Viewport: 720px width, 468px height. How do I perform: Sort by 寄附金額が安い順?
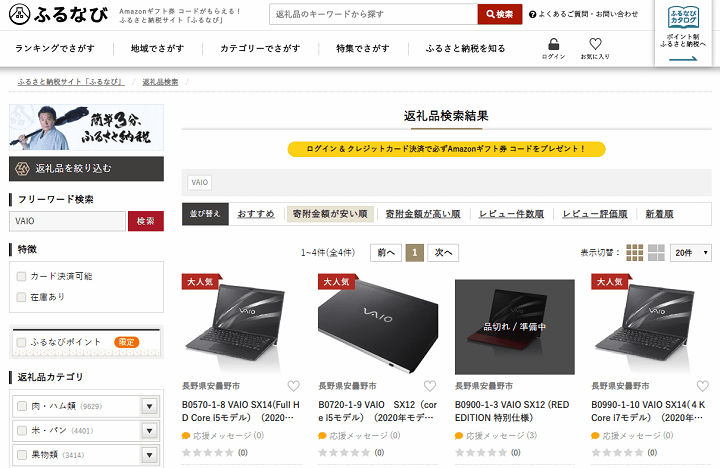[330, 214]
